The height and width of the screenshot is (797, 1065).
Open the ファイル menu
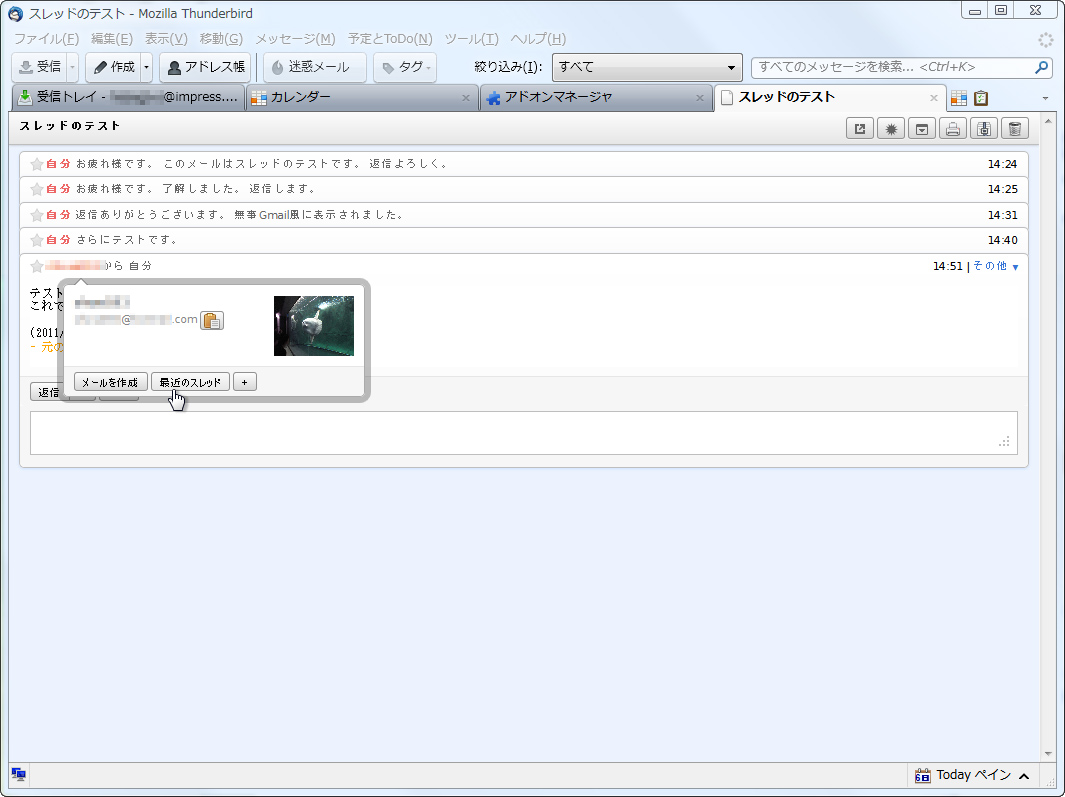click(x=46, y=39)
